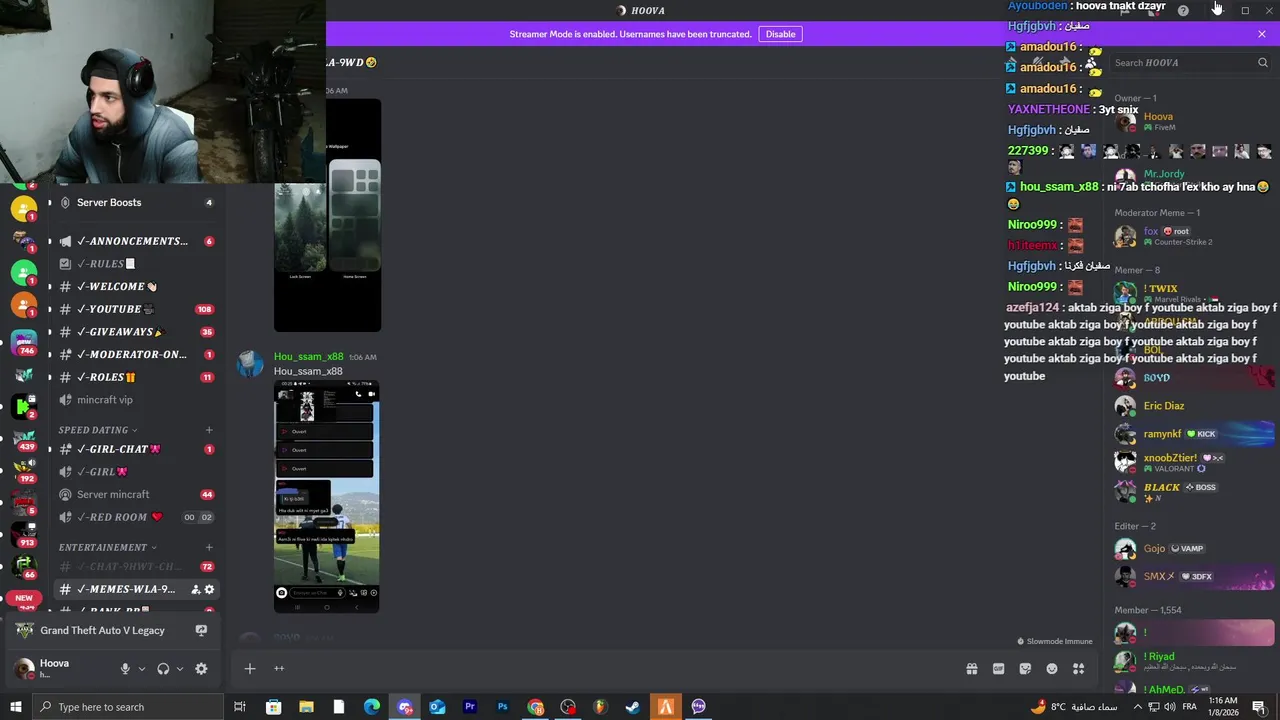
Task: Open server with 192 badge in sidebar
Action: [24, 469]
